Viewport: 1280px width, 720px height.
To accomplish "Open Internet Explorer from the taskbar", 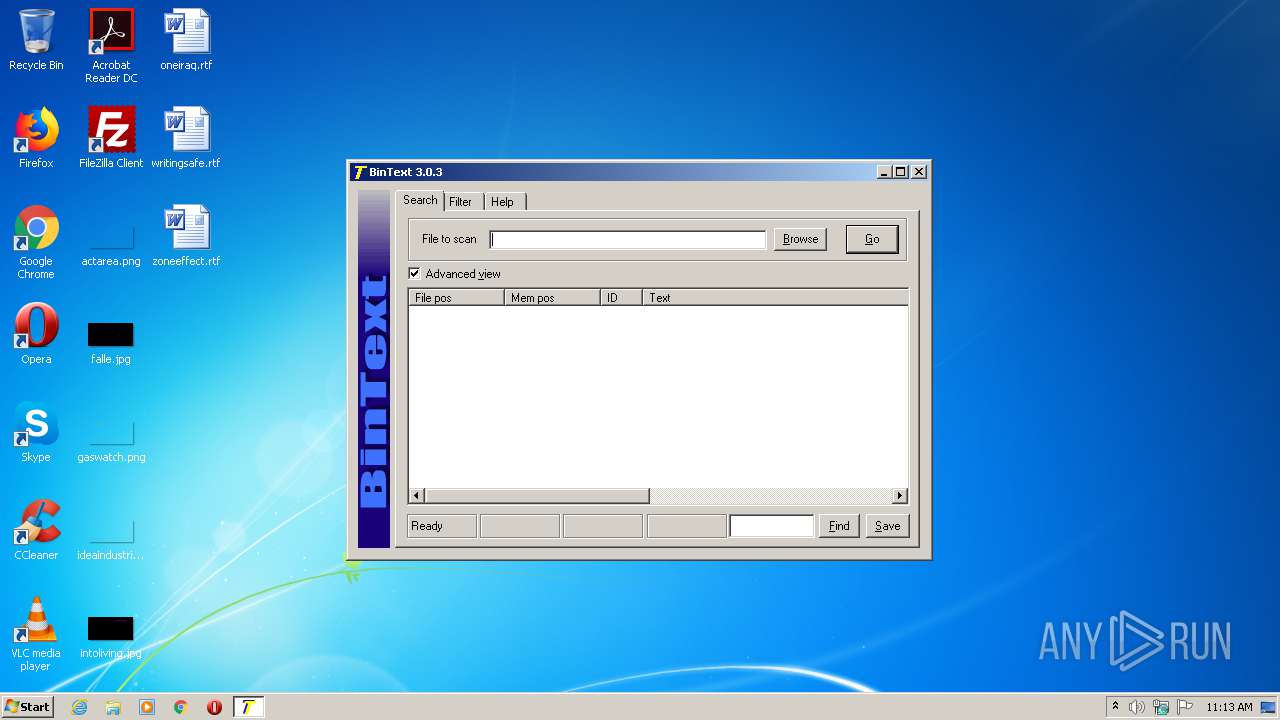I will (x=80, y=707).
